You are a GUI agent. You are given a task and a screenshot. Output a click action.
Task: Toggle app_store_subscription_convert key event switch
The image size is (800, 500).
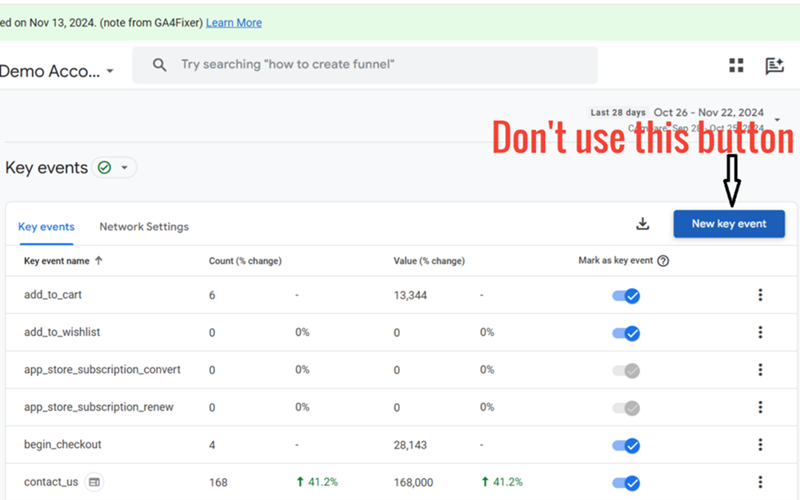tap(626, 370)
